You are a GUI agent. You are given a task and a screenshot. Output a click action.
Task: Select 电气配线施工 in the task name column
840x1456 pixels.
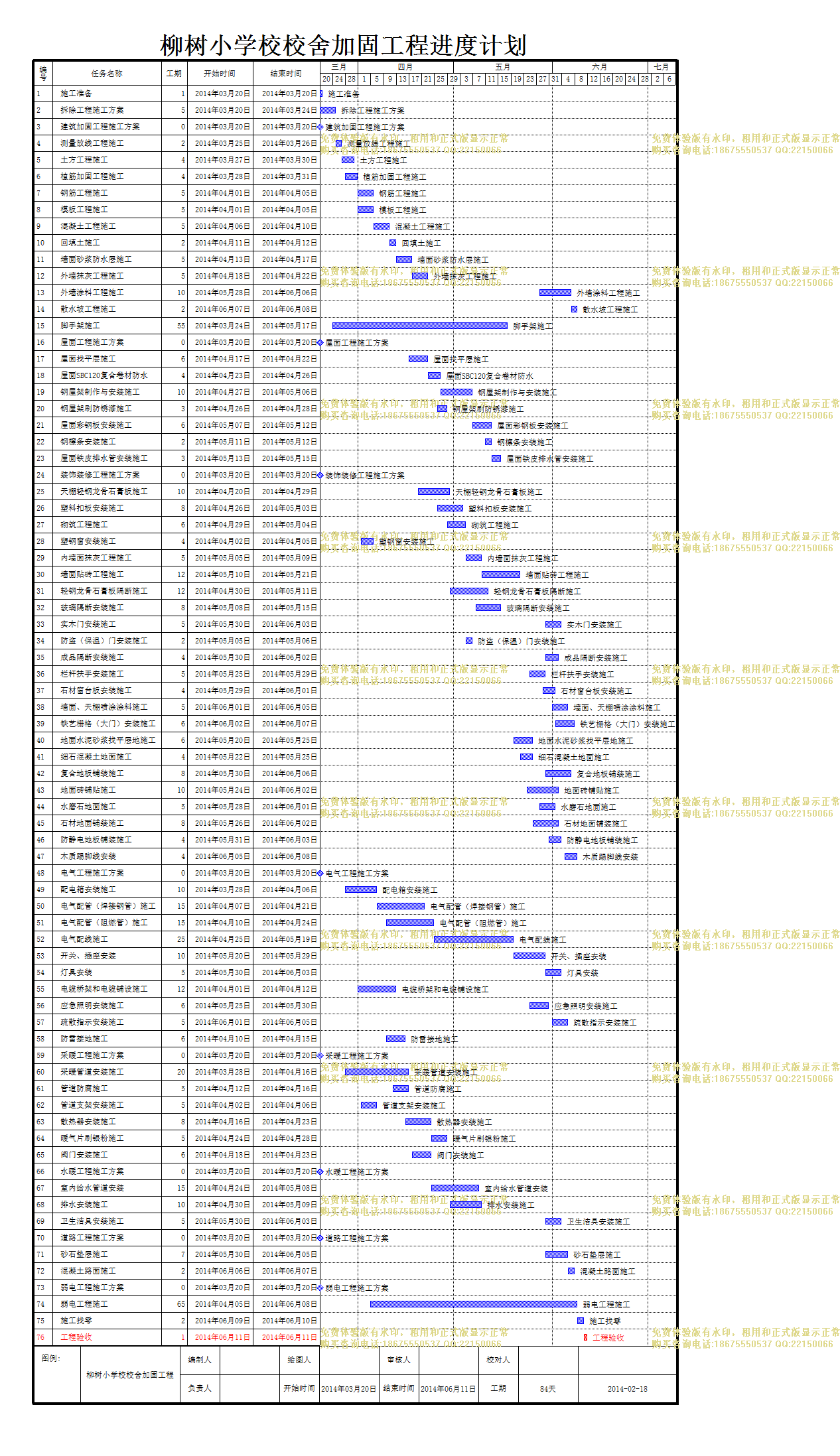tap(84, 939)
